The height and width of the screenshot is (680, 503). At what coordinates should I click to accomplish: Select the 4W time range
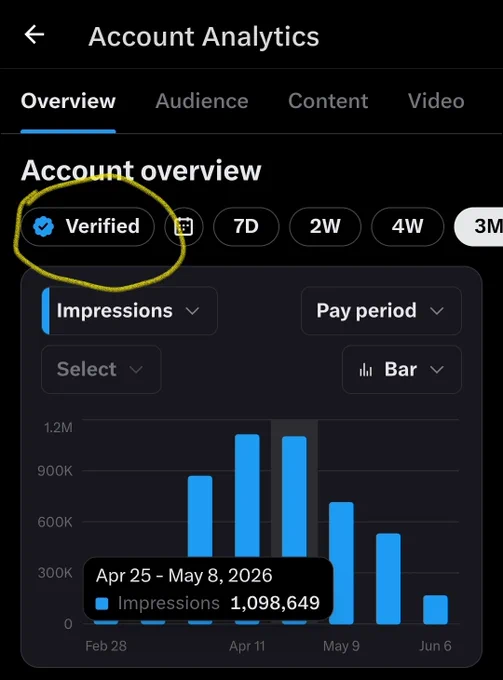(x=407, y=226)
